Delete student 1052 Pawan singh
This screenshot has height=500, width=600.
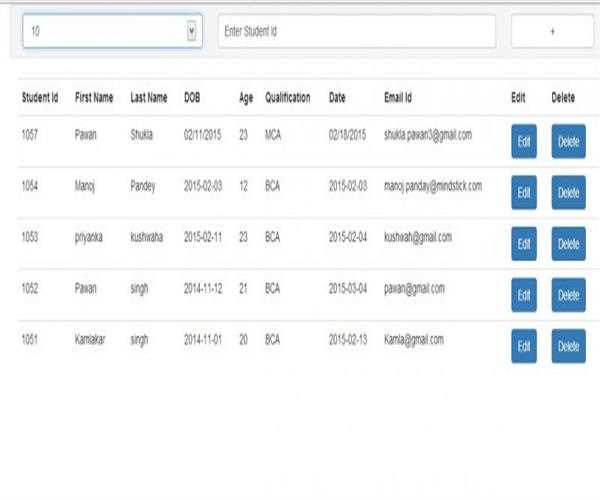click(x=568, y=295)
